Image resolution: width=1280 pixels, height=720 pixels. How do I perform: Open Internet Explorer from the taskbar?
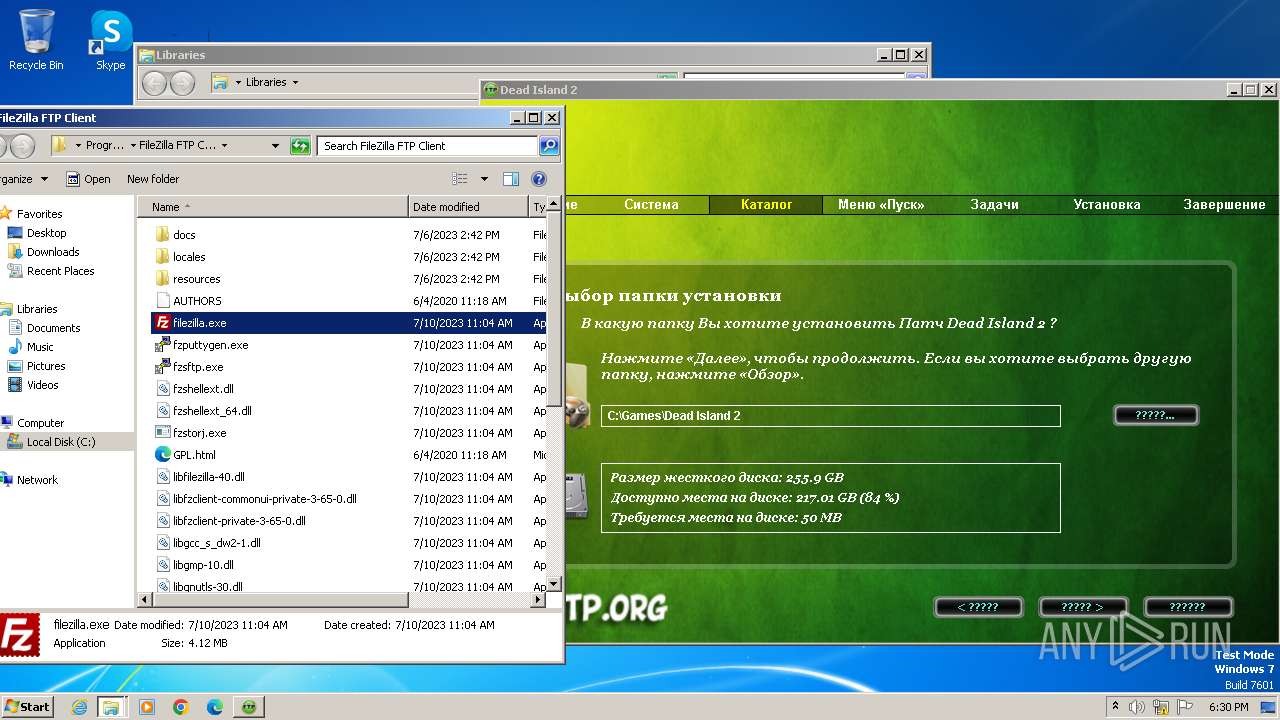click(x=79, y=707)
